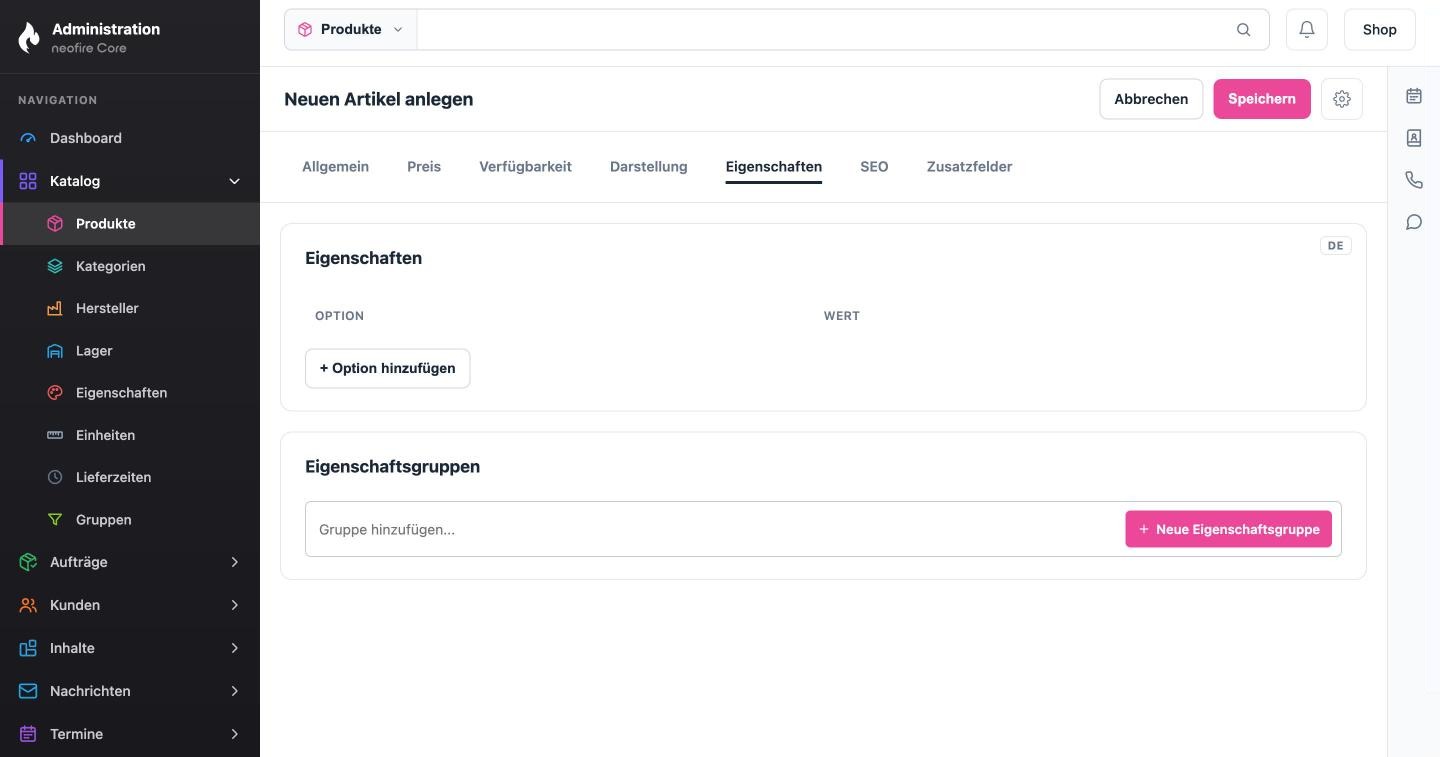Switch to the Darstellung tab
This screenshot has height=757, width=1440.
pos(649,167)
